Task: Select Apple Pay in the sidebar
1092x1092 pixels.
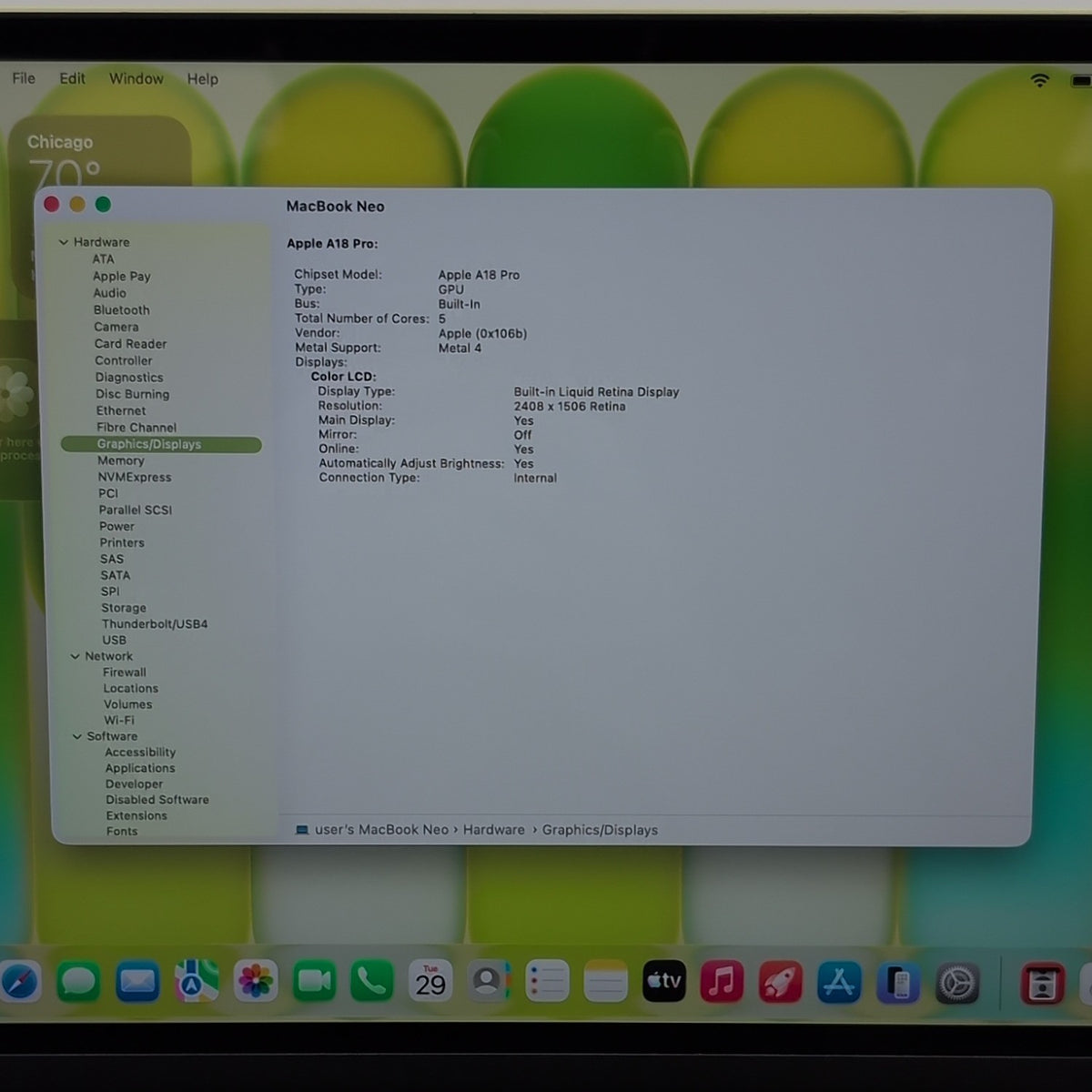Action: click(x=121, y=276)
